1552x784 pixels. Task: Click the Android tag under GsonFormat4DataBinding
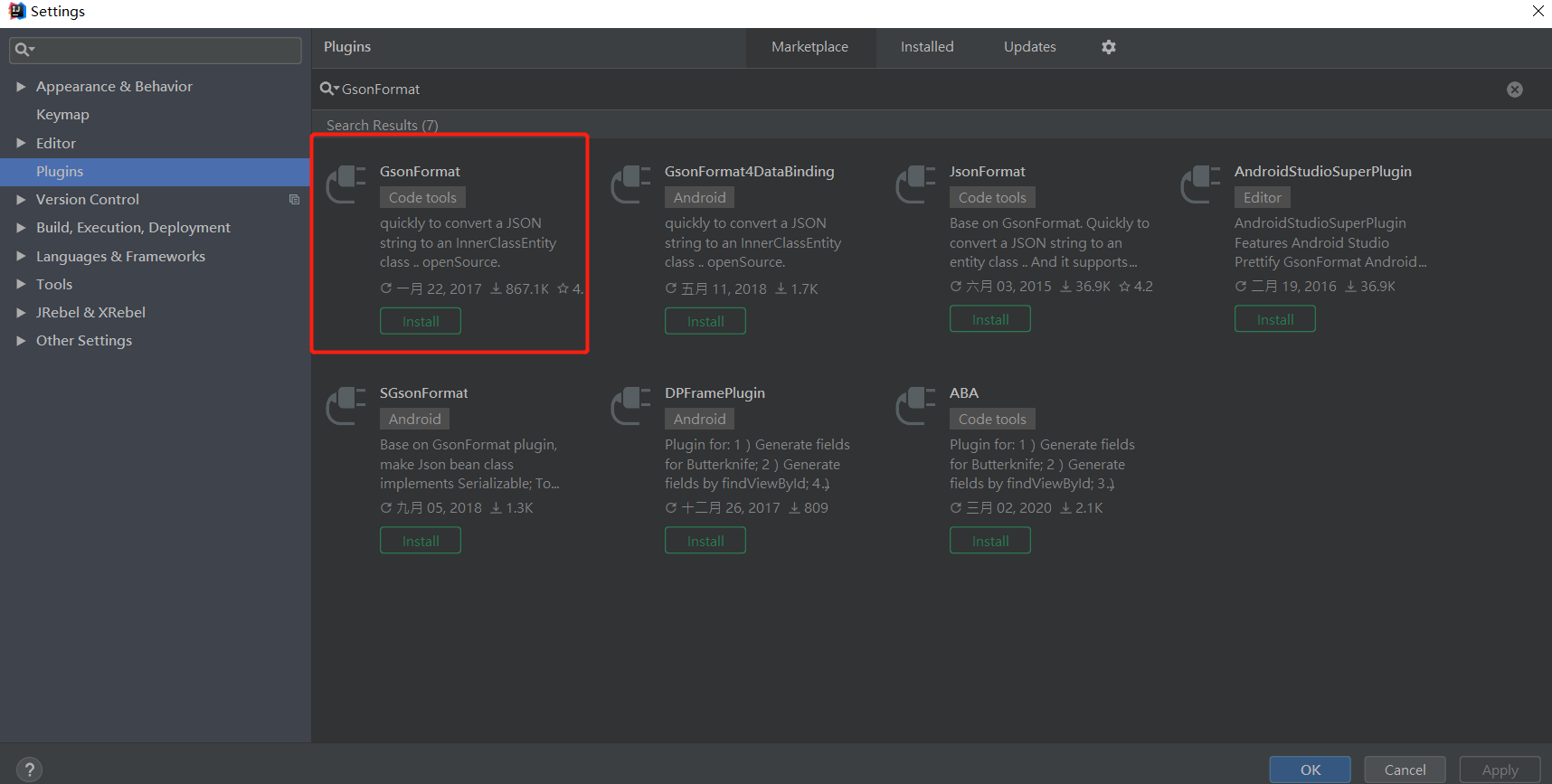click(699, 197)
